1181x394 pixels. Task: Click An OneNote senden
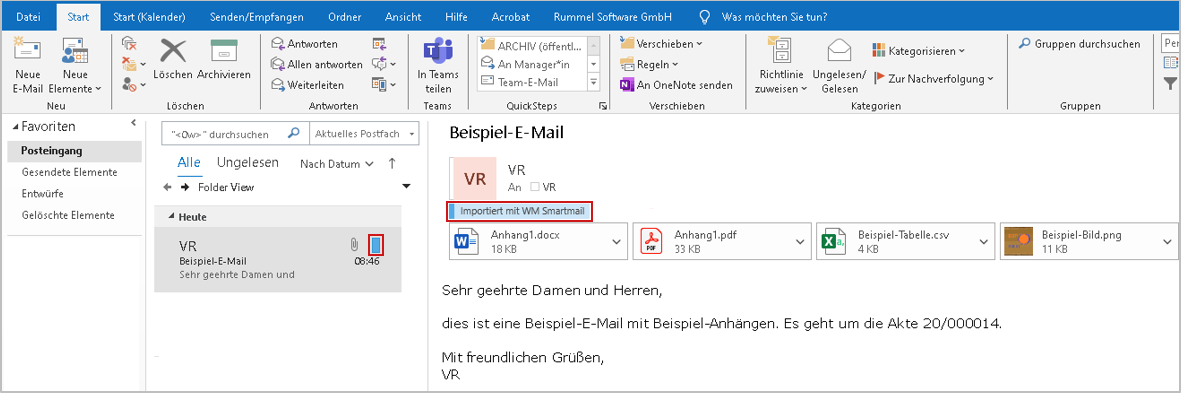676,85
